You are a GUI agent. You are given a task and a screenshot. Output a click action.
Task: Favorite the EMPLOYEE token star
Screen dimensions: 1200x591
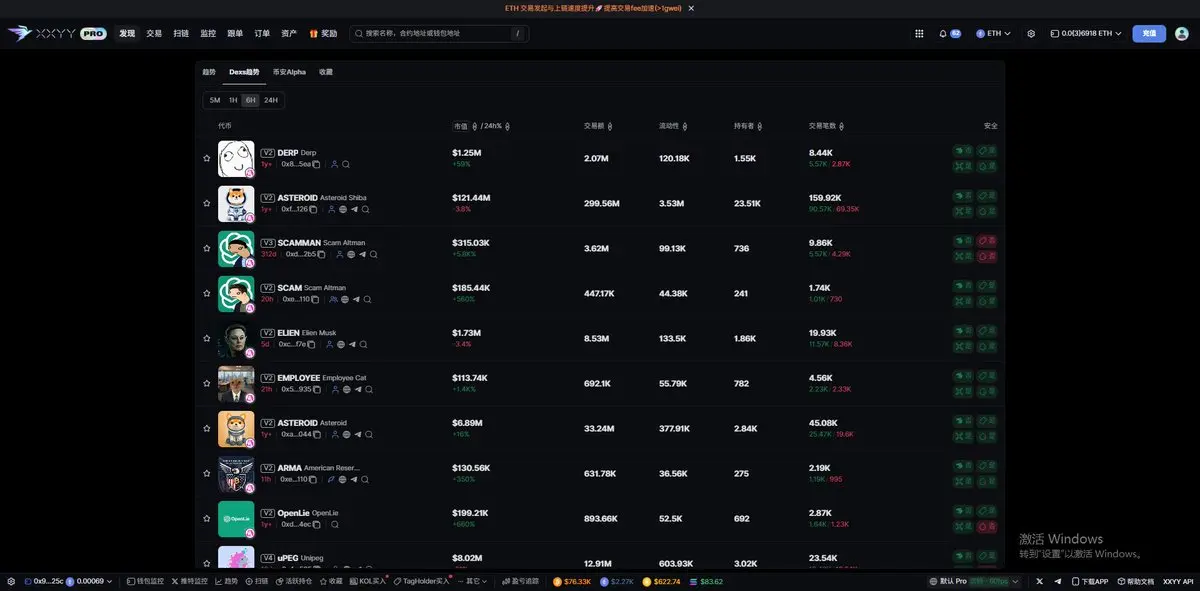tap(207, 383)
